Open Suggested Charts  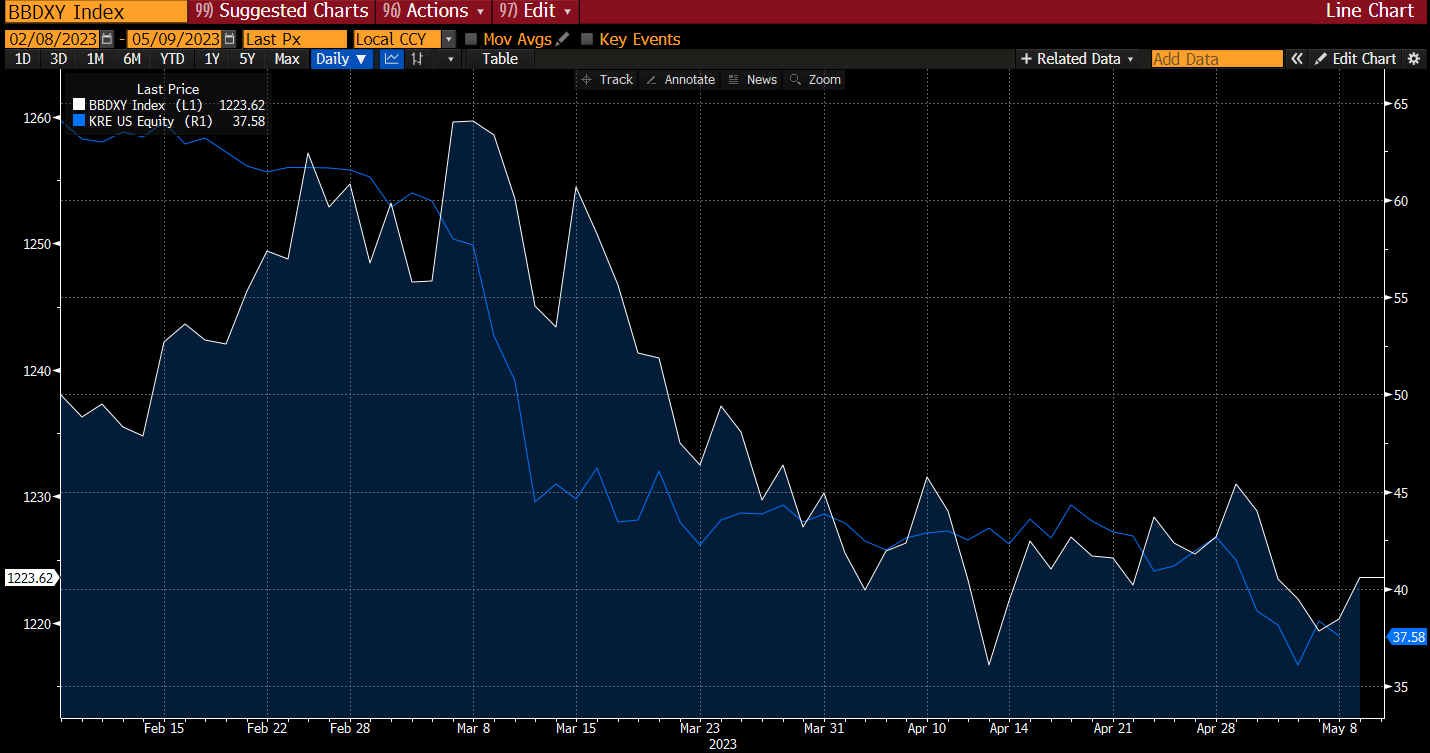[282, 11]
